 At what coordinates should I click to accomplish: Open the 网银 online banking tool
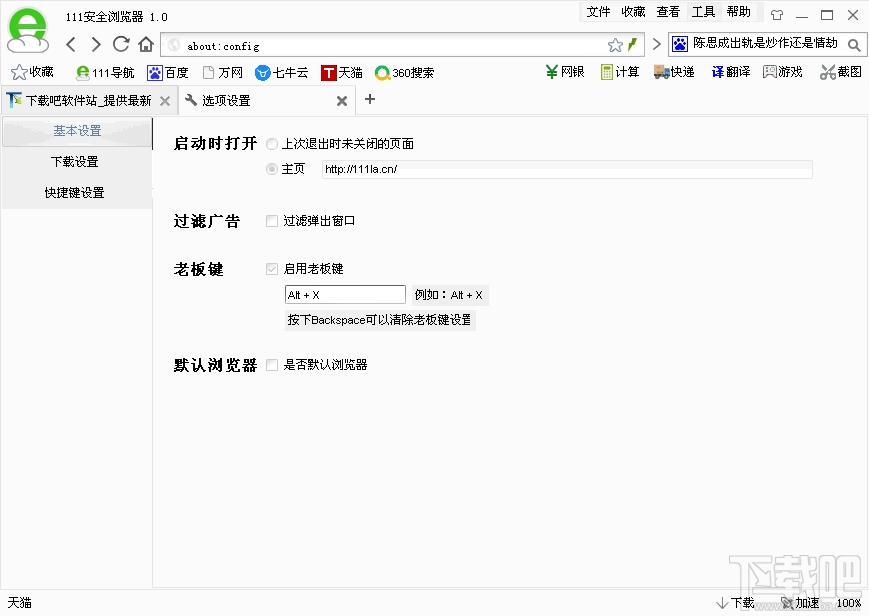coord(564,71)
